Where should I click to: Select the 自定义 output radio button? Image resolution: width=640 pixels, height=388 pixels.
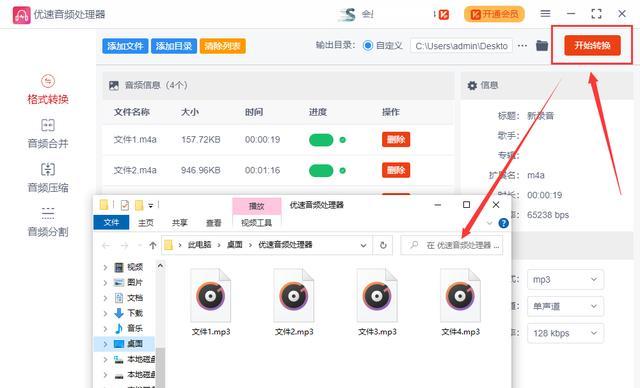[x=368, y=46]
